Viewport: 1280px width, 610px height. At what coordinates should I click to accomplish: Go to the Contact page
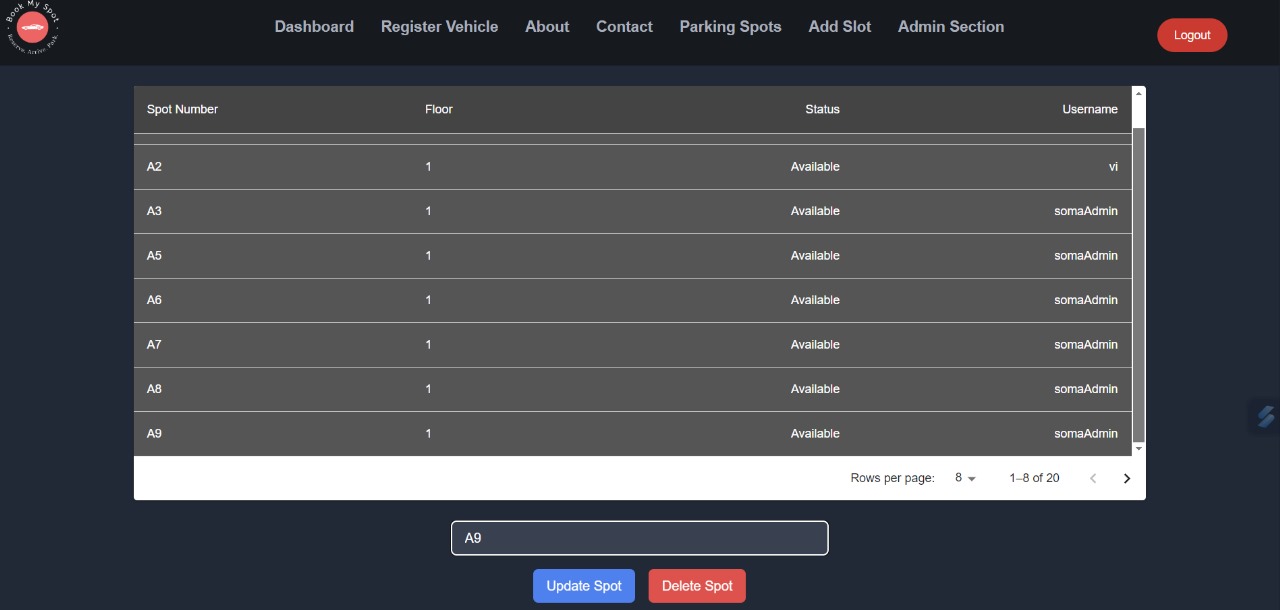pyautogui.click(x=624, y=27)
